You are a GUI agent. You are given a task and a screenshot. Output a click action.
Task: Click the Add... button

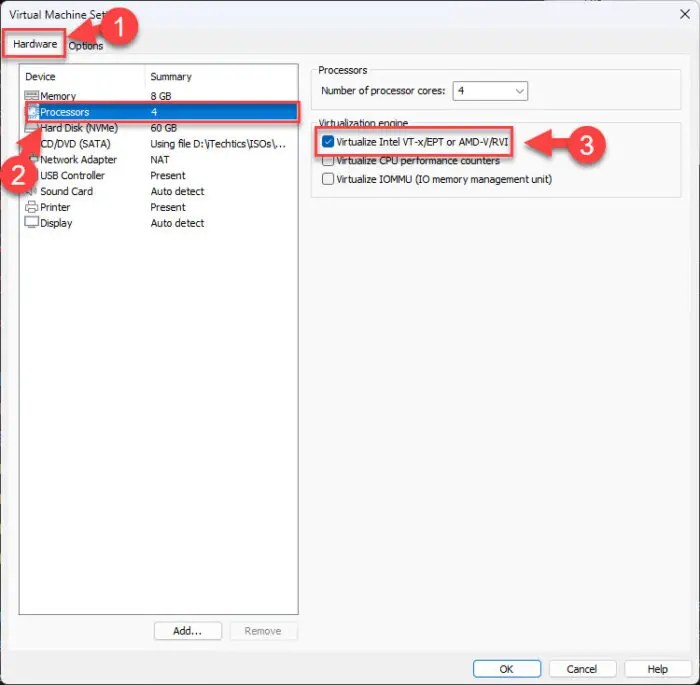188,631
